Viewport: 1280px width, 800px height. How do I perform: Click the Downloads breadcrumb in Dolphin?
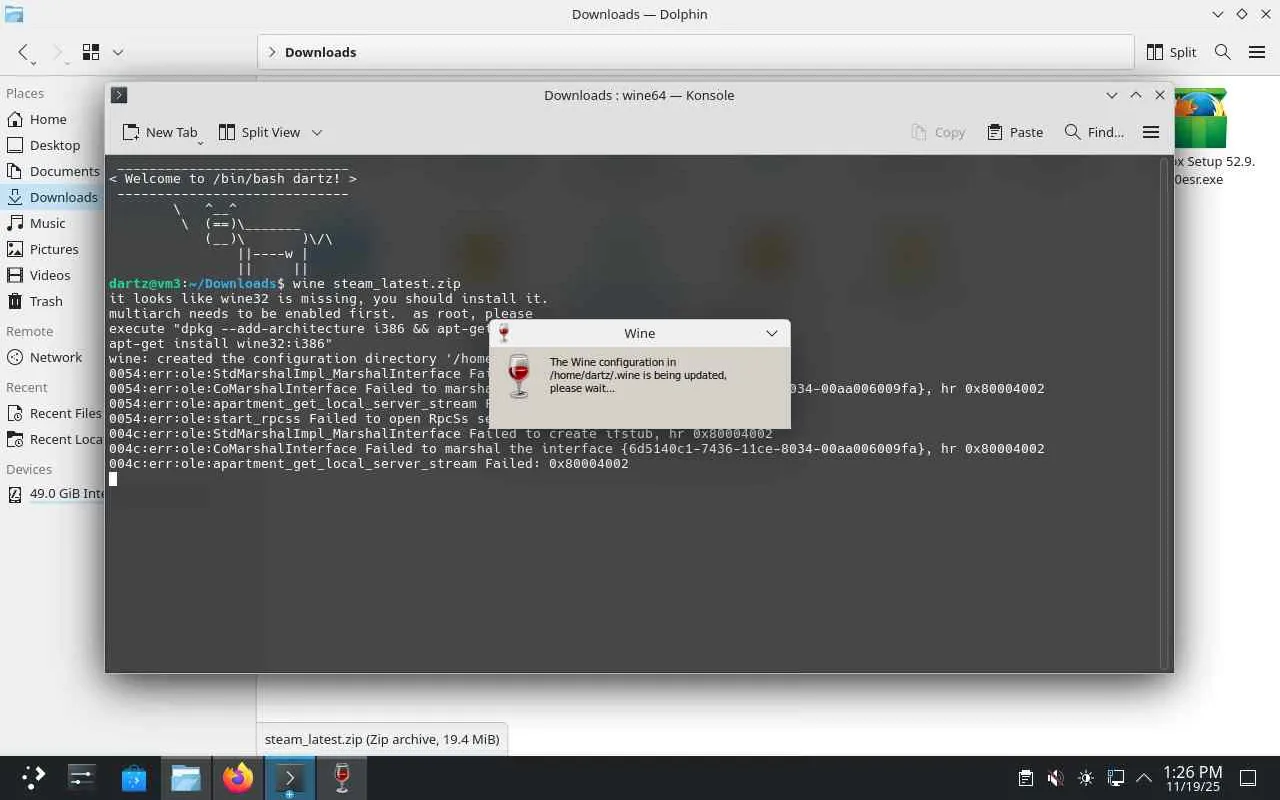320,52
